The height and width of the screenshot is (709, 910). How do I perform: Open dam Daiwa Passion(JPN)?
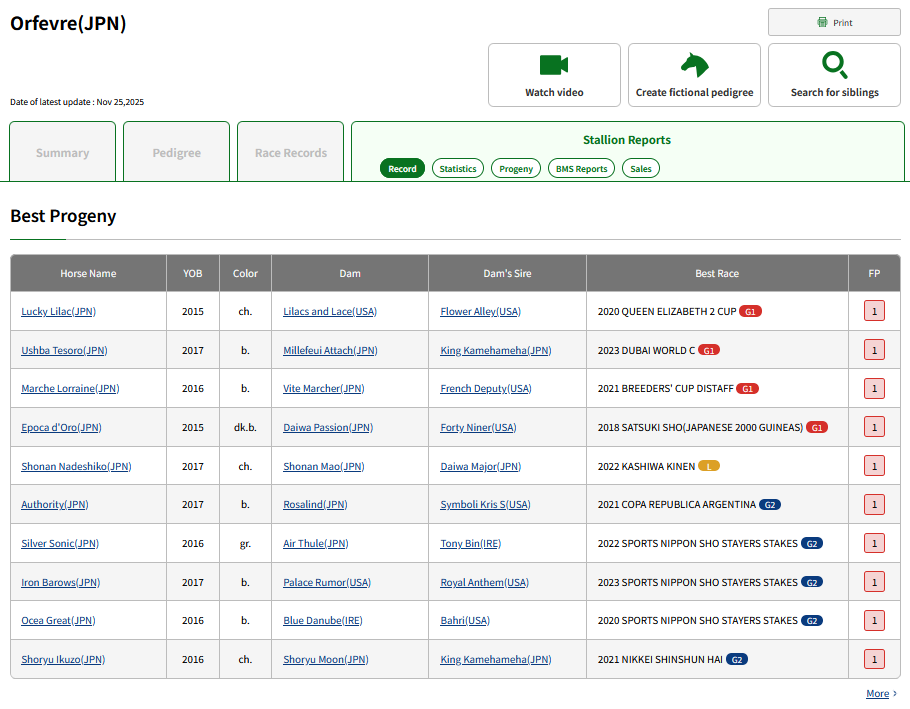click(x=328, y=428)
